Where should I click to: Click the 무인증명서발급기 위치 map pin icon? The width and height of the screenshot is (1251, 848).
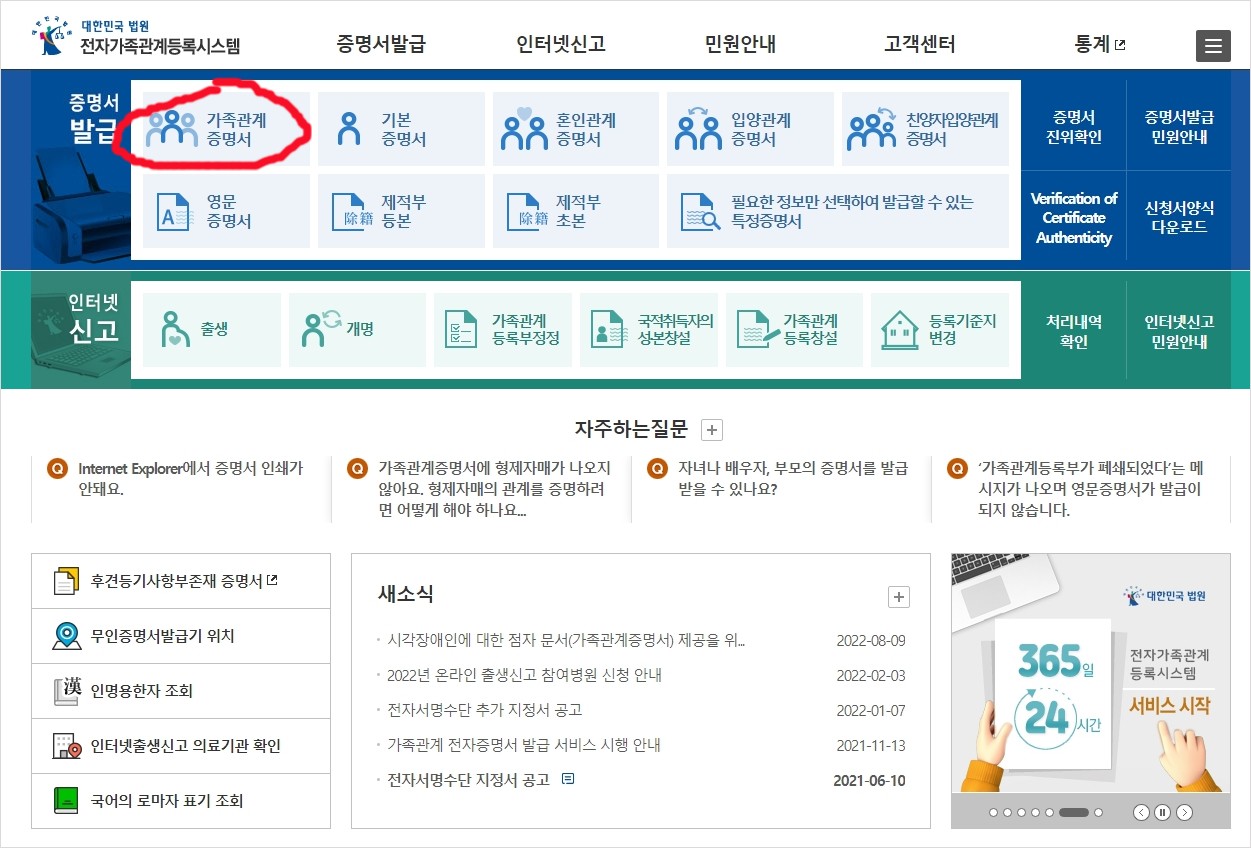coord(66,636)
